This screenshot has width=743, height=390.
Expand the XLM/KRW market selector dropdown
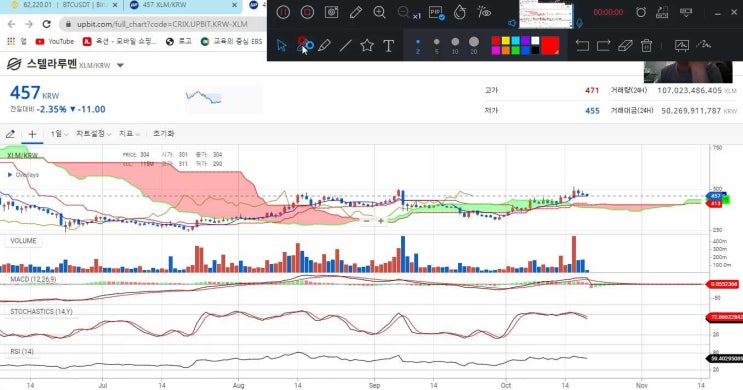(x=120, y=65)
